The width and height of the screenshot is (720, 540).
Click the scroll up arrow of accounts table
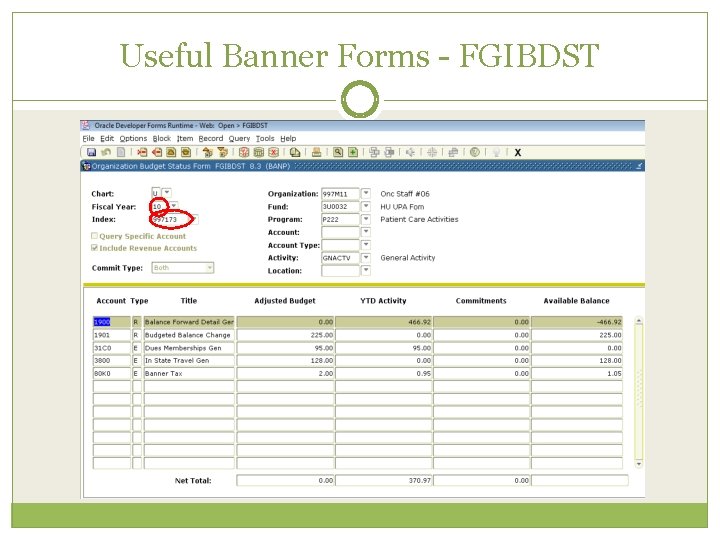coord(639,321)
